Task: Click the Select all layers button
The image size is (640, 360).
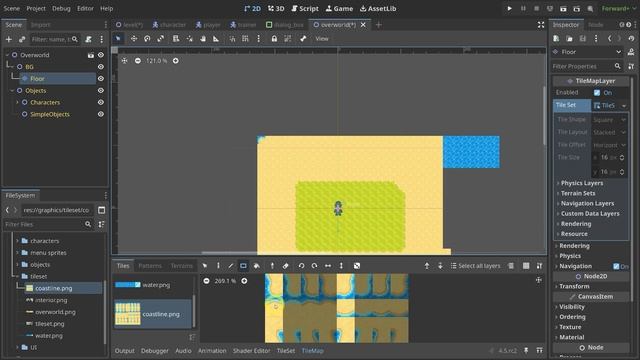Action: (x=475, y=266)
